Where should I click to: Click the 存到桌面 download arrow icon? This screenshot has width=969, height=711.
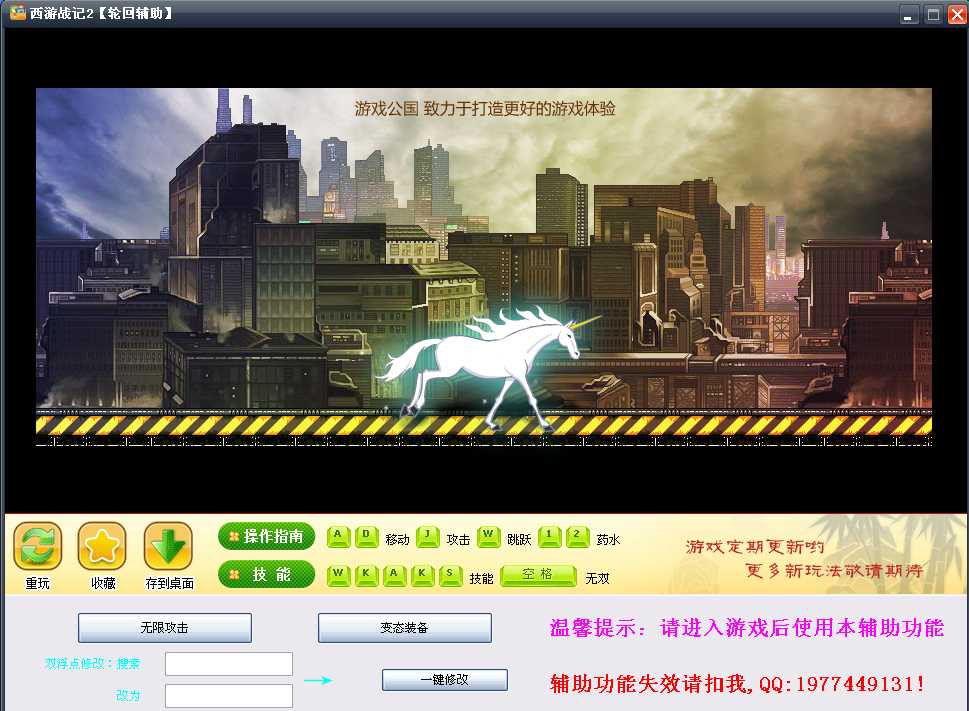pos(168,546)
